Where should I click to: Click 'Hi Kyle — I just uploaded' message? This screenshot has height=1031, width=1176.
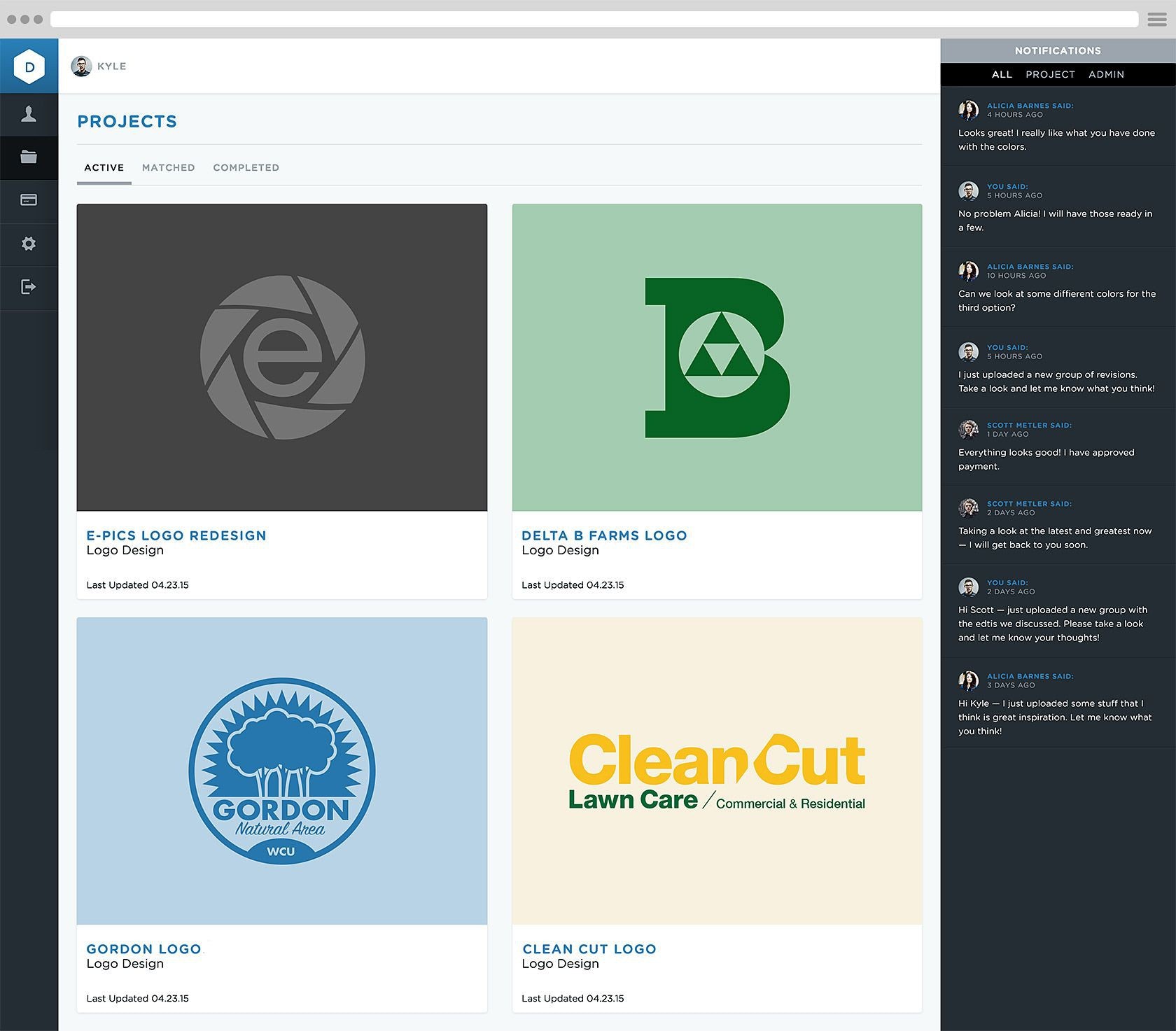tap(1055, 717)
